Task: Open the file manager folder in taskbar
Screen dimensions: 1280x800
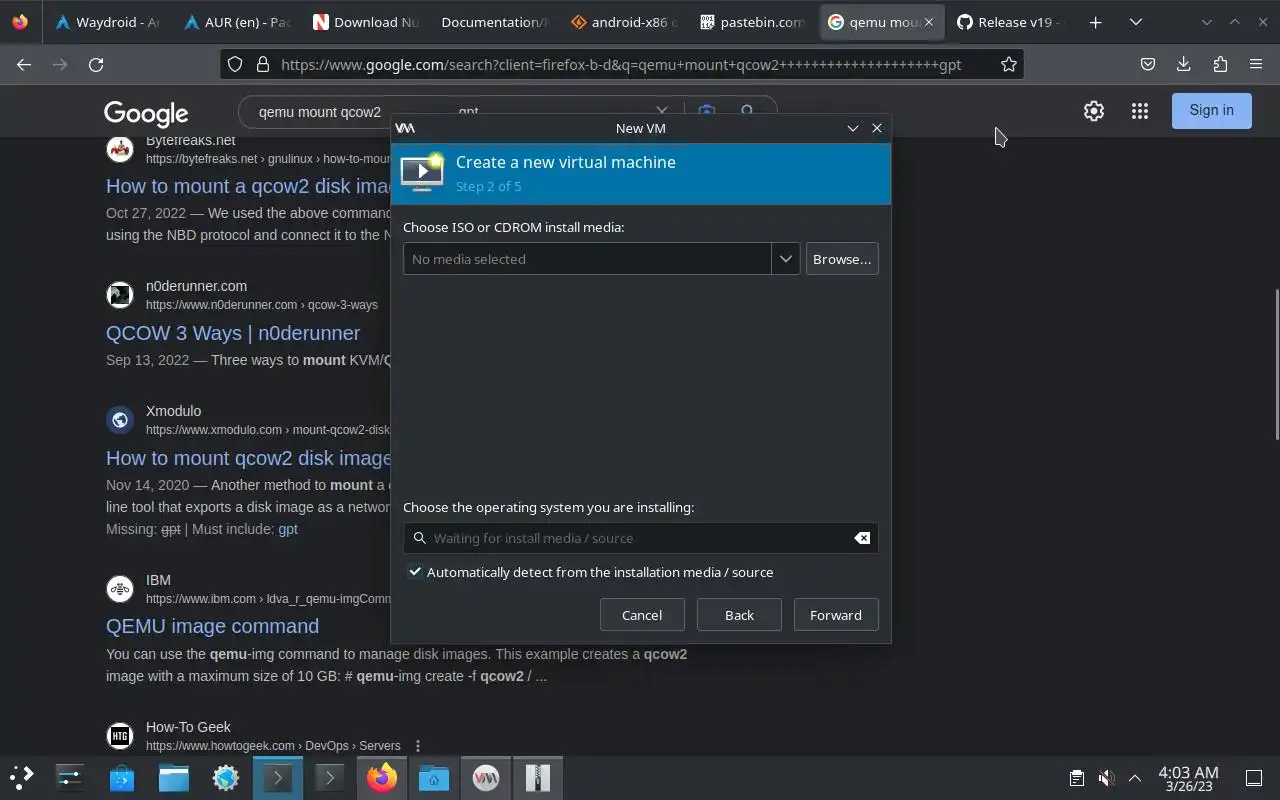Action: tap(174, 777)
